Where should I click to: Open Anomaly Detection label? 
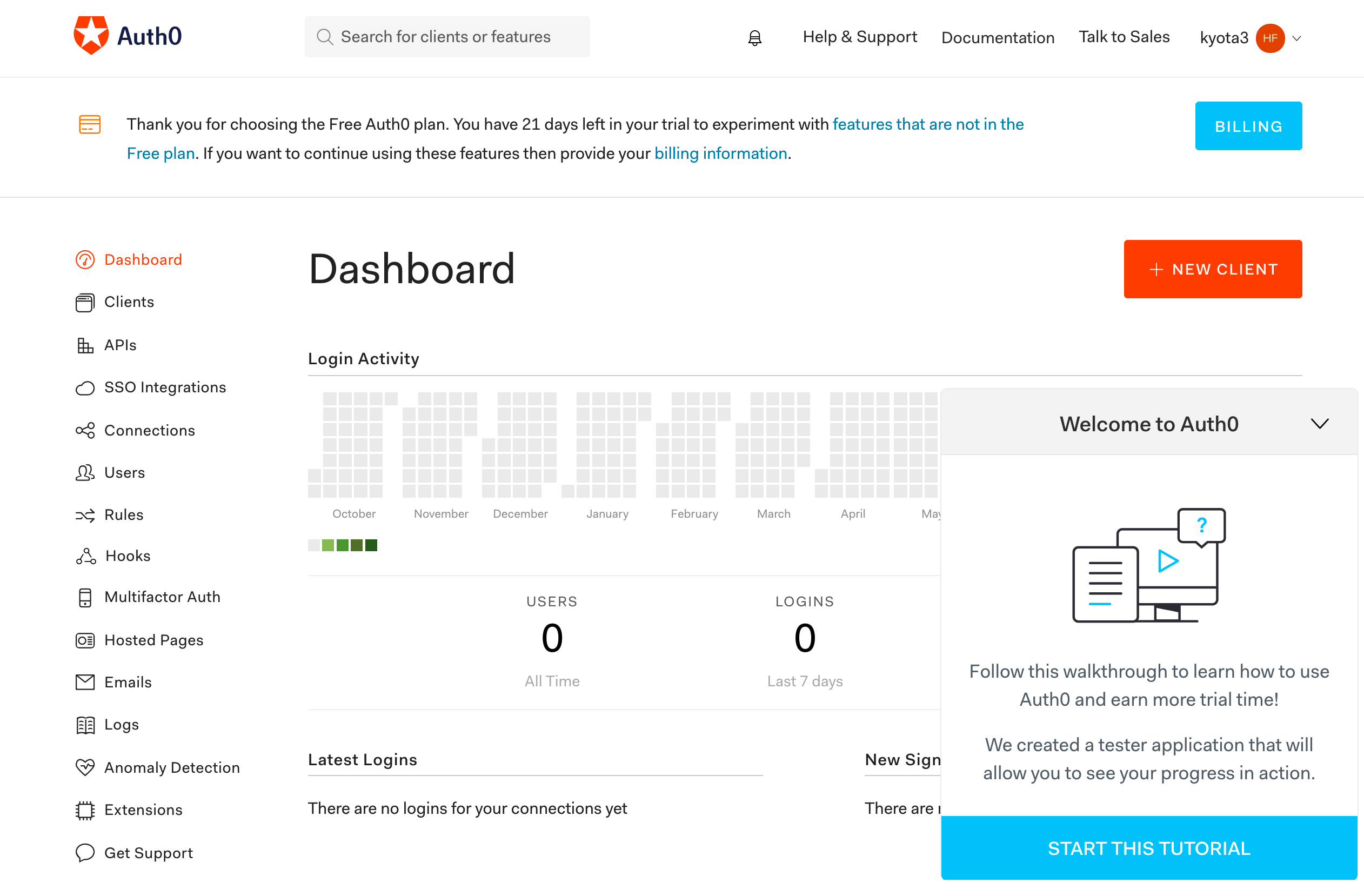click(x=172, y=767)
